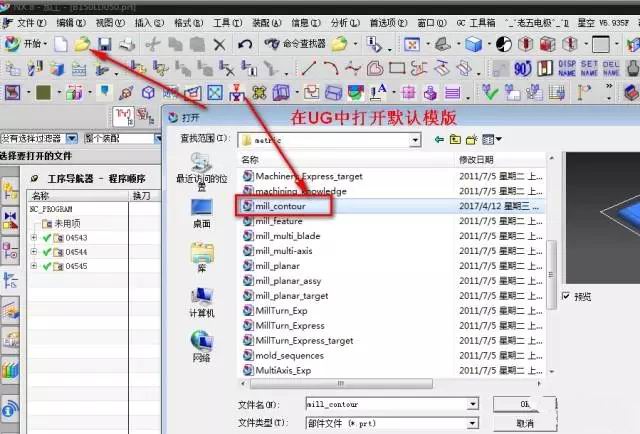This screenshot has width=640, height=434.
Task: Click the Fit view icon
Action: tap(412, 44)
